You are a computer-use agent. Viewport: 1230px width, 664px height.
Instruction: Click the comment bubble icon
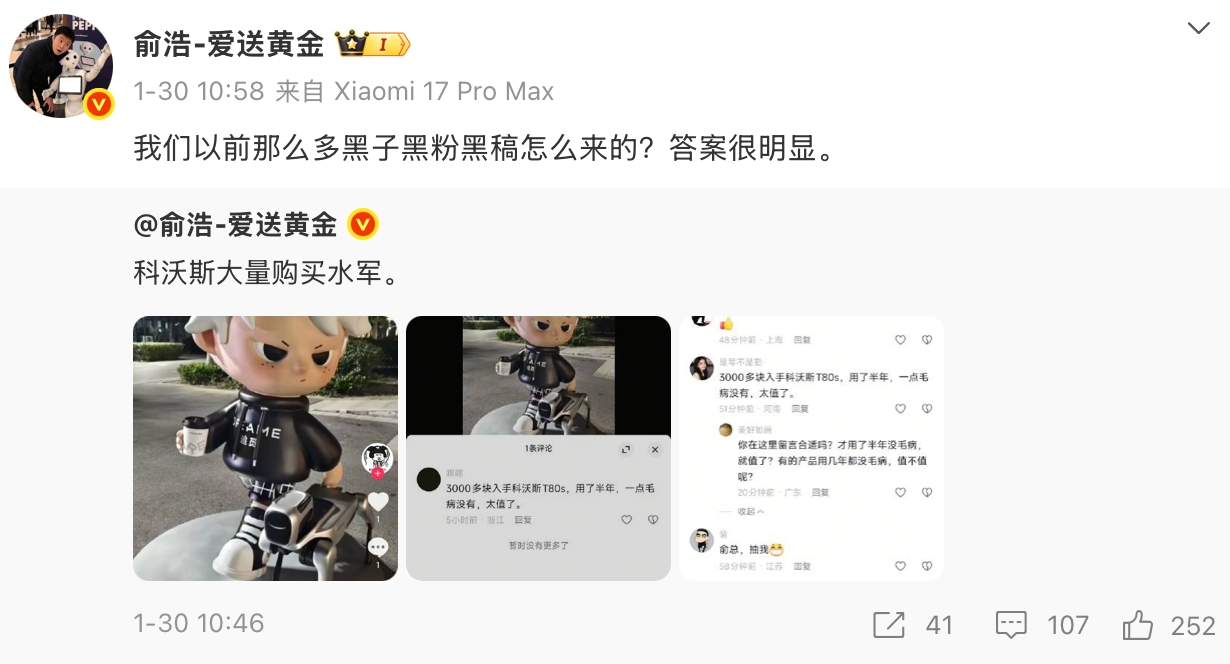click(x=1012, y=626)
